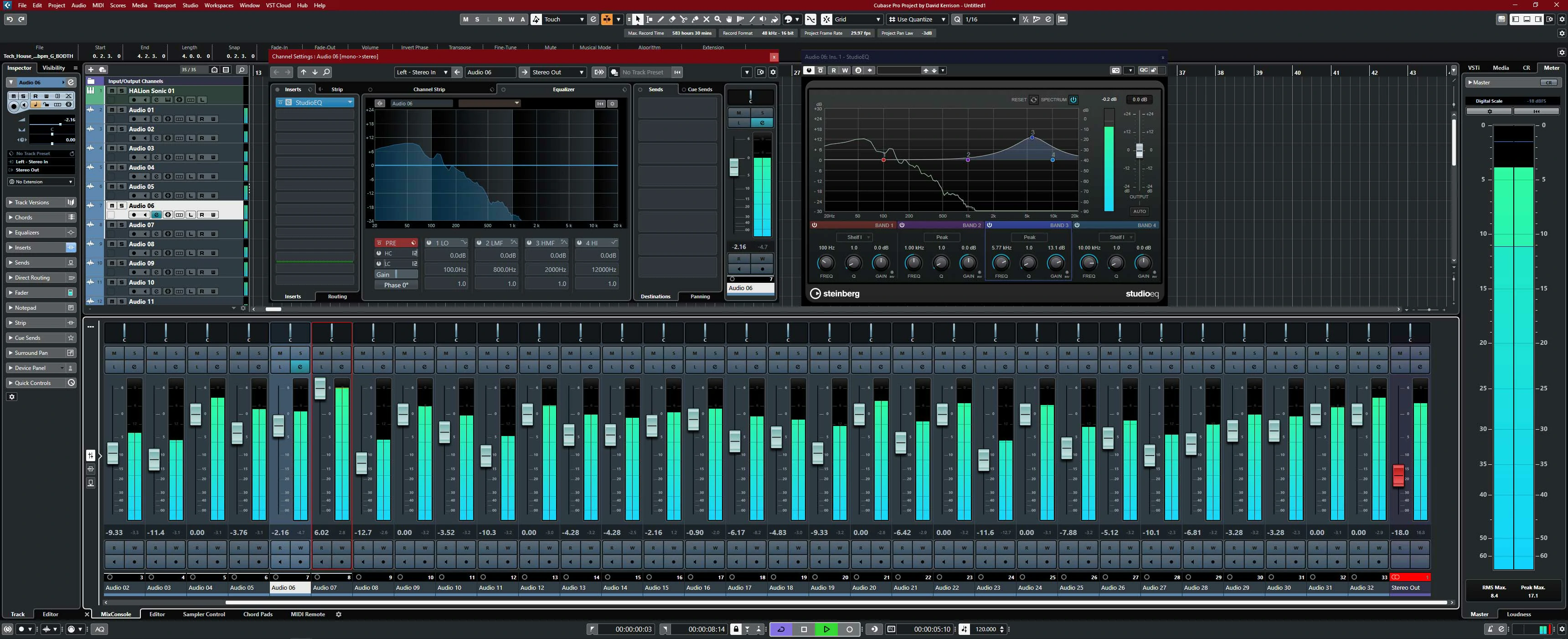This screenshot has height=639, width=1568.
Task: Toggle Band 2 power in StudioEQ
Action: pyautogui.click(x=902, y=225)
